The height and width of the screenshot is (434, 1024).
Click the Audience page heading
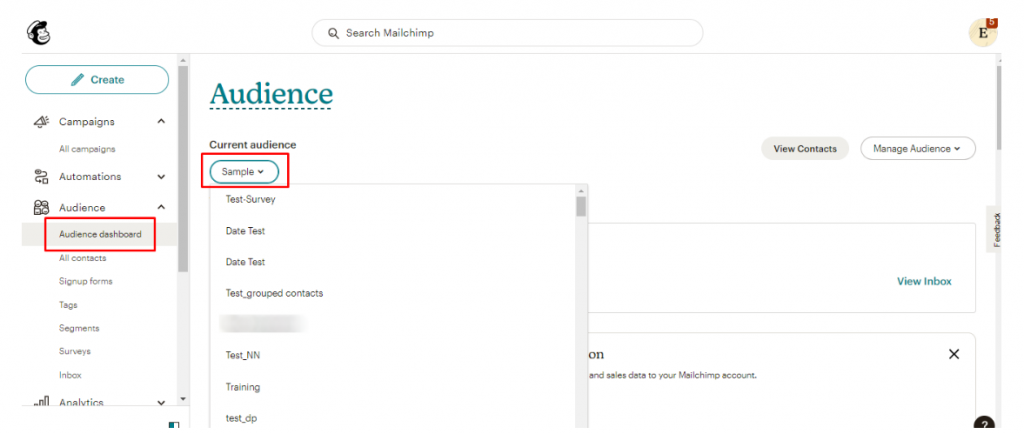point(271,95)
